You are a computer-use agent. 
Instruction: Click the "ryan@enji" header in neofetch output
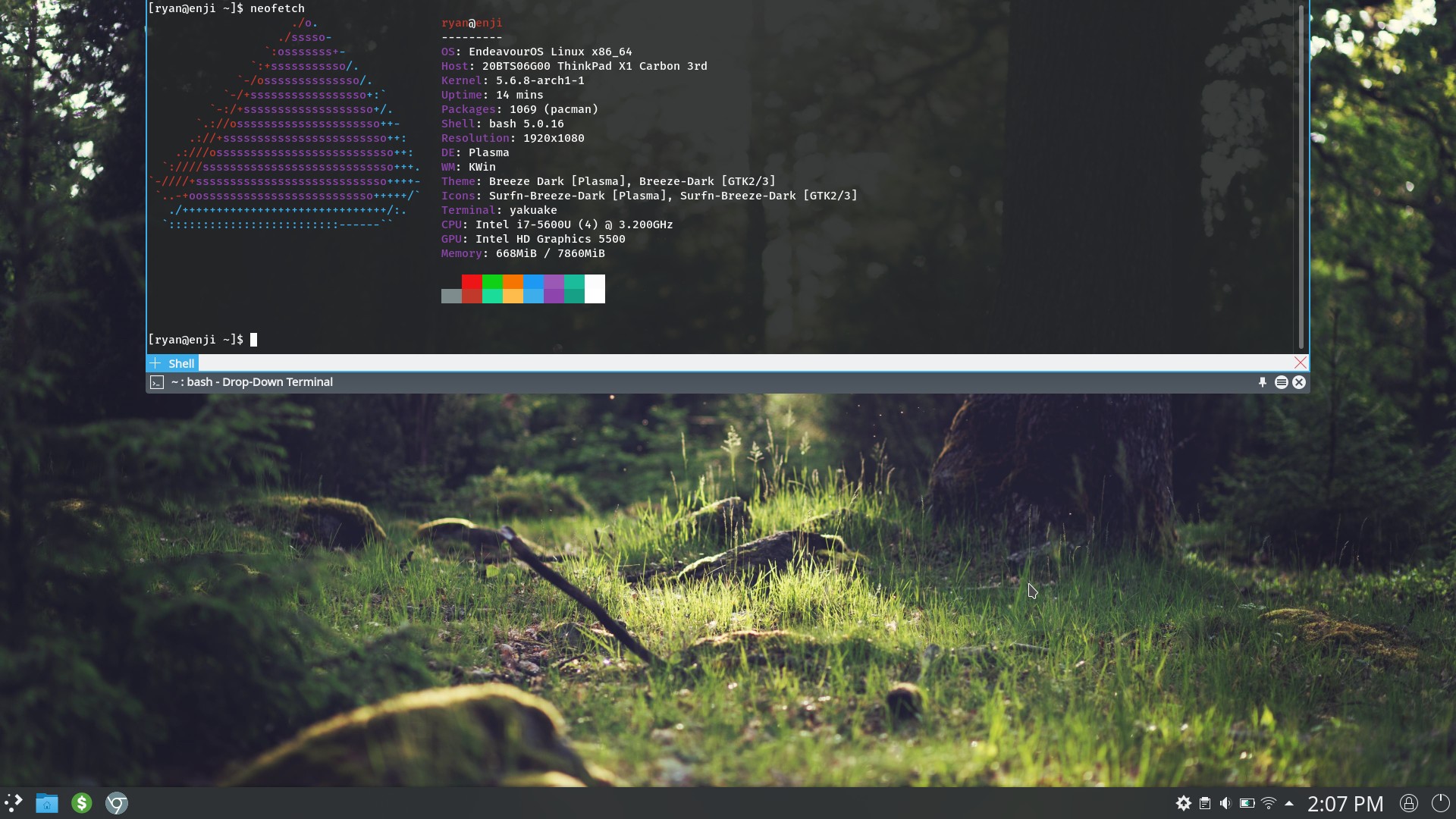coord(472,23)
